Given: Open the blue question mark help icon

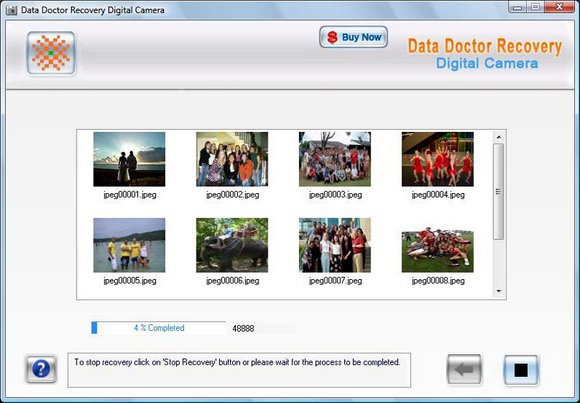Looking at the screenshot, I should [41, 369].
